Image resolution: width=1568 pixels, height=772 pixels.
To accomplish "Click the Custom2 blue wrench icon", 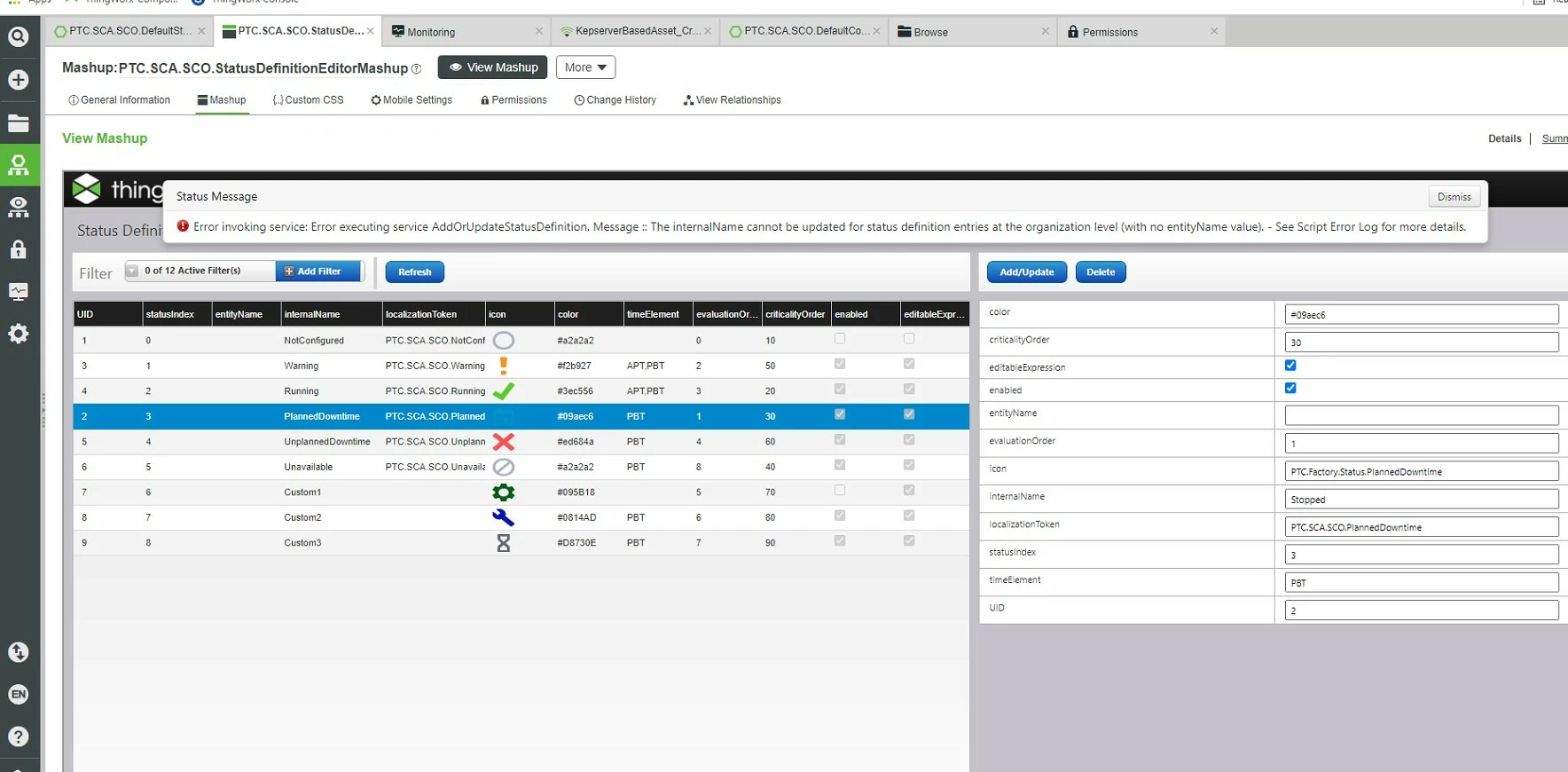I will coord(504,517).
